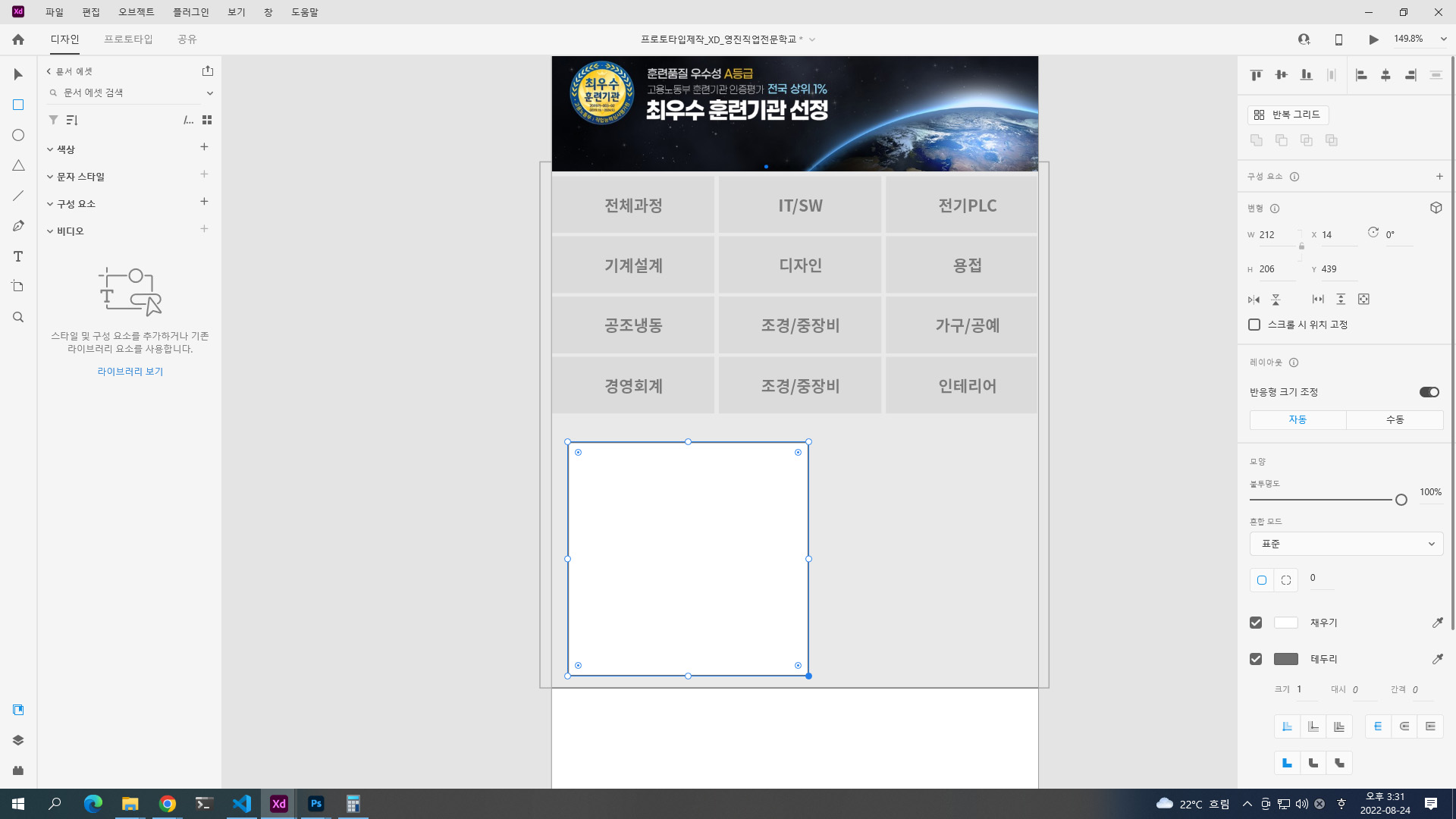Screen dimensions: 1456x819
Task: Click the desktop preview play button
Action: click(x=1373, y=39)
